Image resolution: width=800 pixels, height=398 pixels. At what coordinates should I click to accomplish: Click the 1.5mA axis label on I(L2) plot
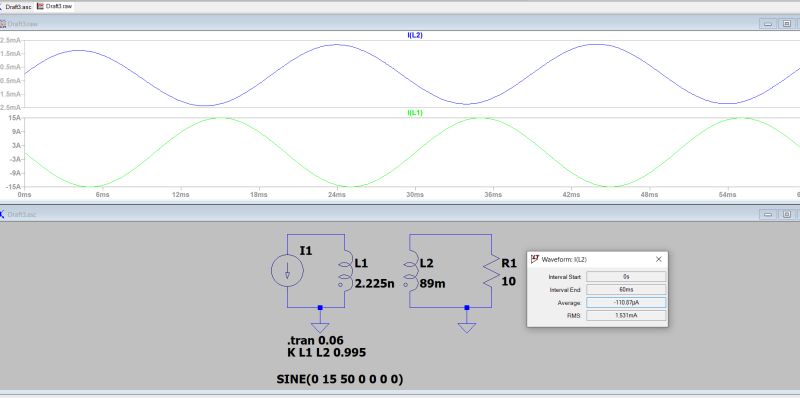point(10,54)
